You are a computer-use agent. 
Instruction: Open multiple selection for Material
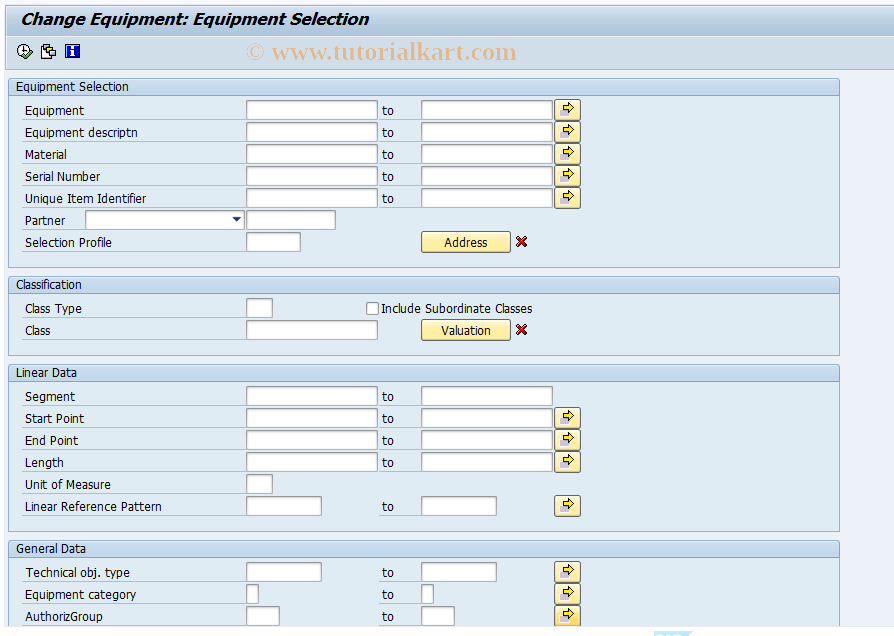point(567,153)
